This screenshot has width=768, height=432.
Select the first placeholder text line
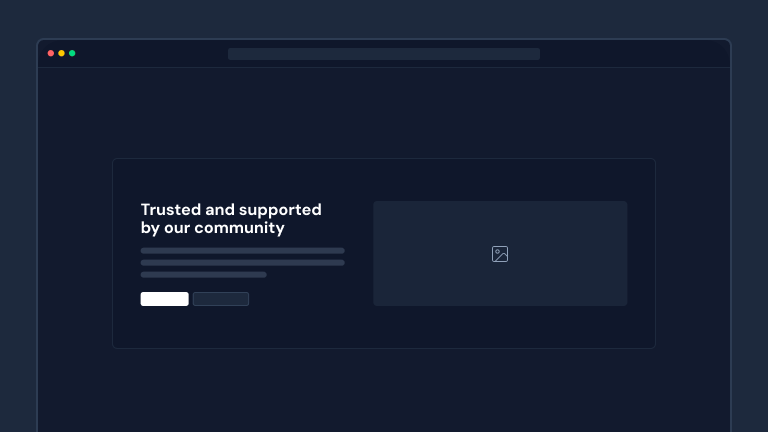(242, 251)
